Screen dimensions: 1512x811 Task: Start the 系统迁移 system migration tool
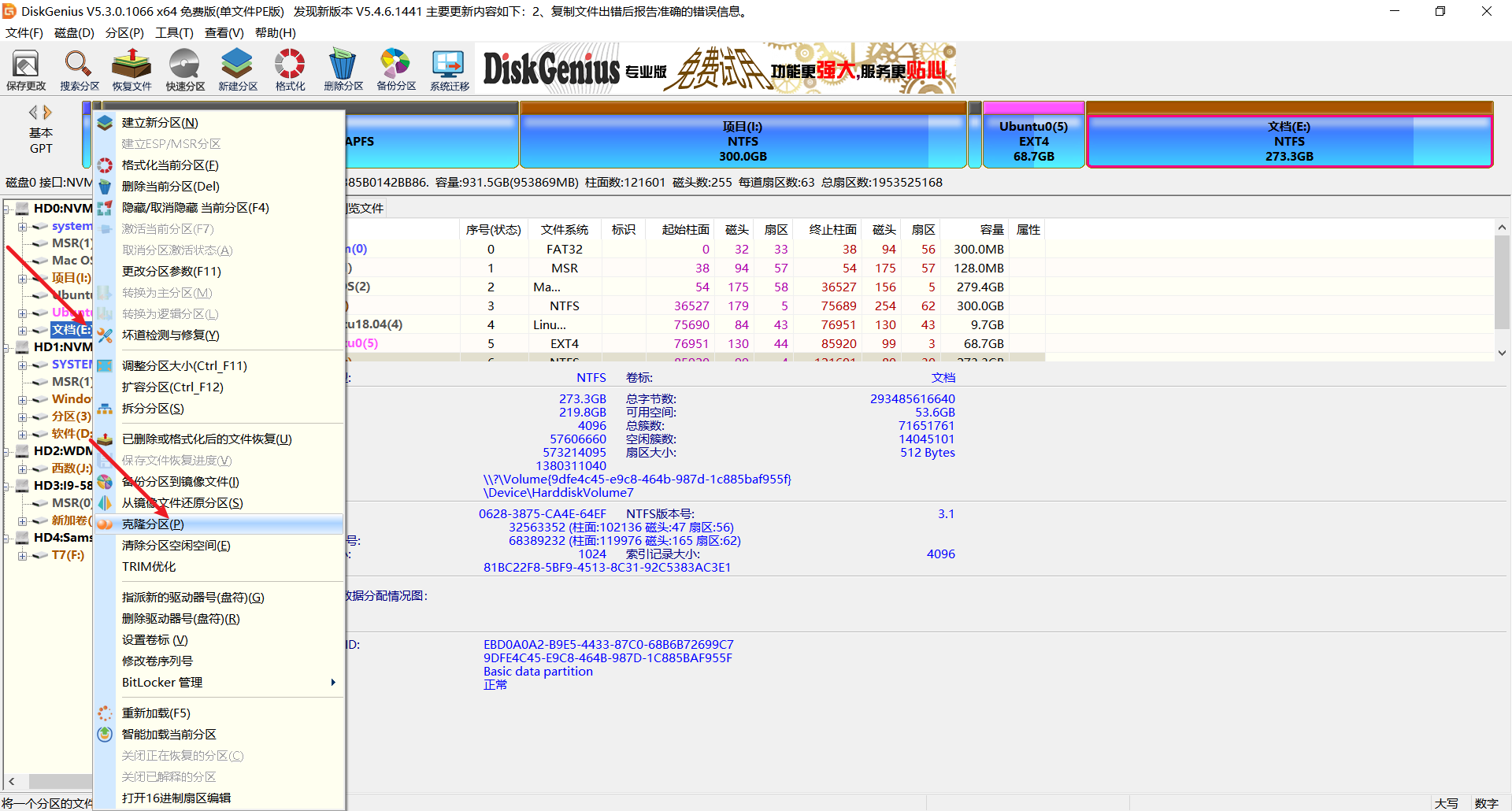(x=450, y=70)
